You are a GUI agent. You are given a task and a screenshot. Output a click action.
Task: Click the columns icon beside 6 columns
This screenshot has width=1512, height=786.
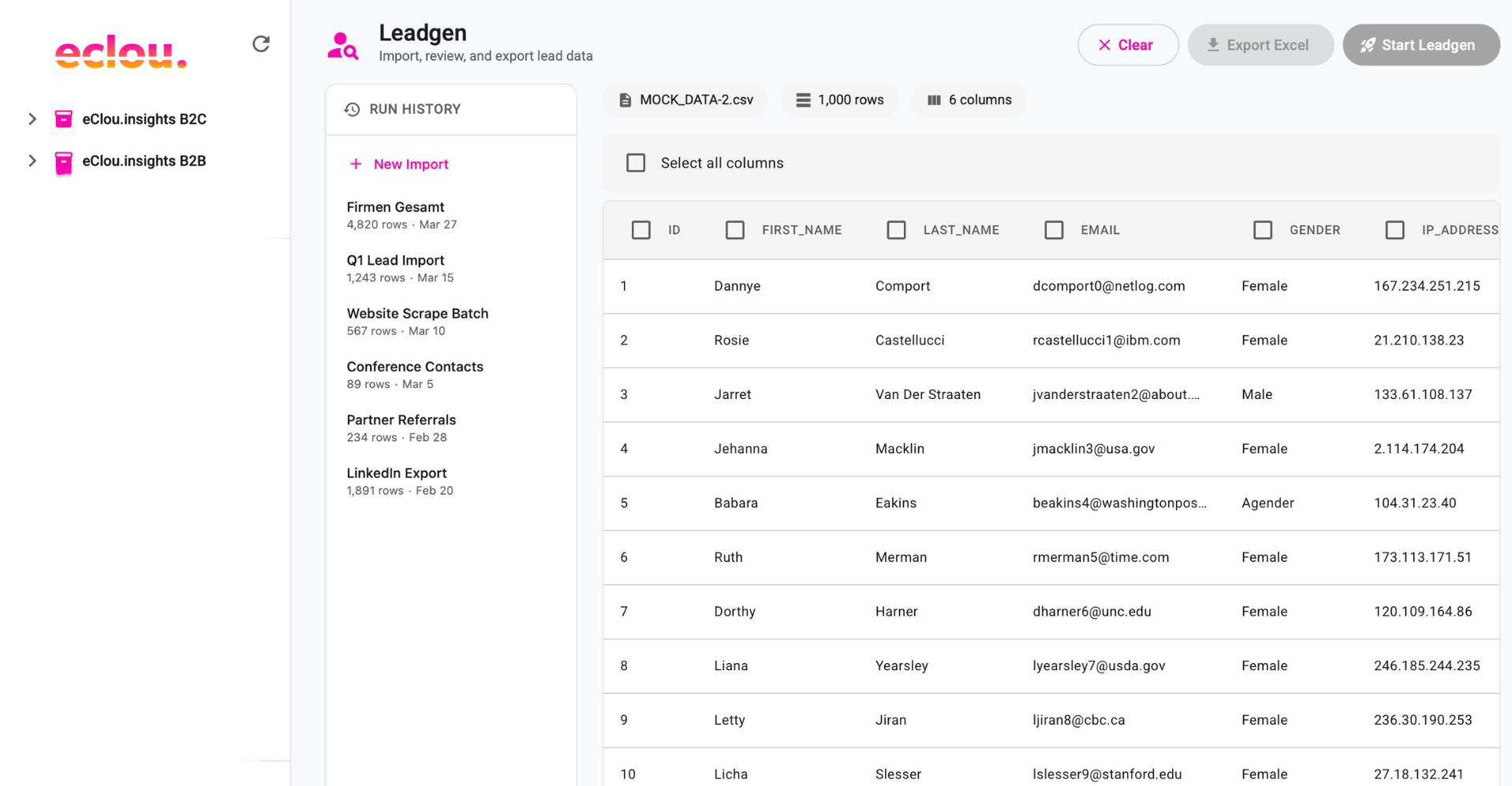[934, 100]
